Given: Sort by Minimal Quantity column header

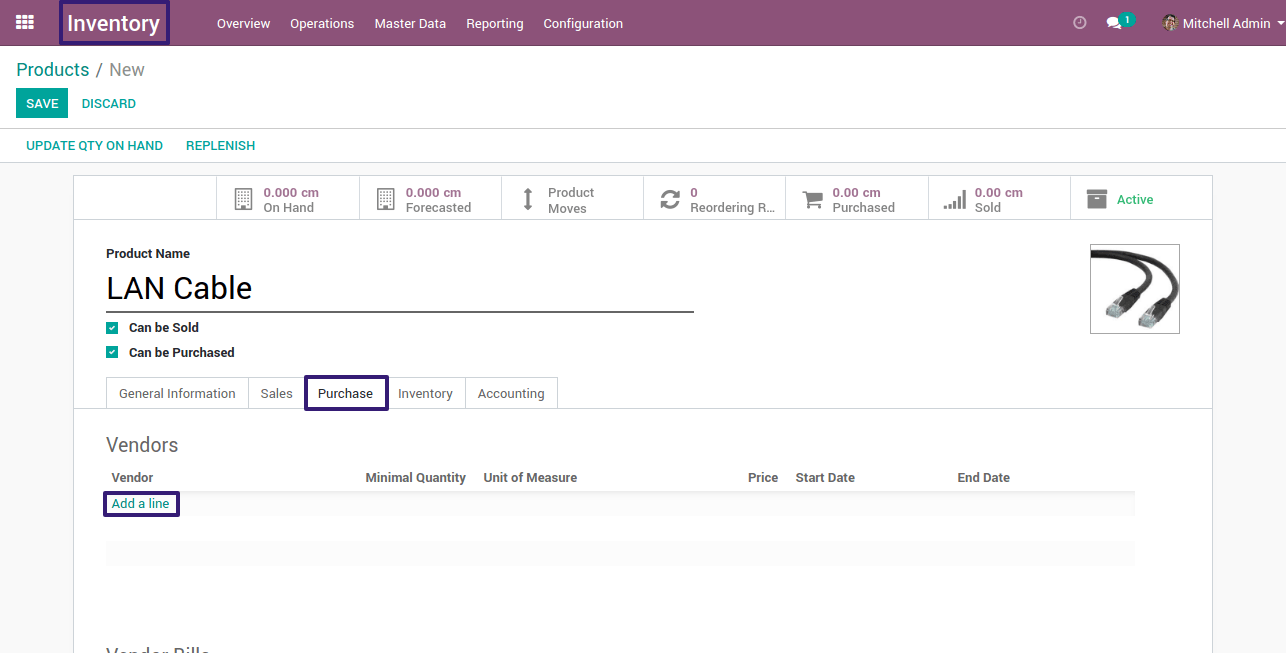Looking at the screenshot, I should click(416, 478).
